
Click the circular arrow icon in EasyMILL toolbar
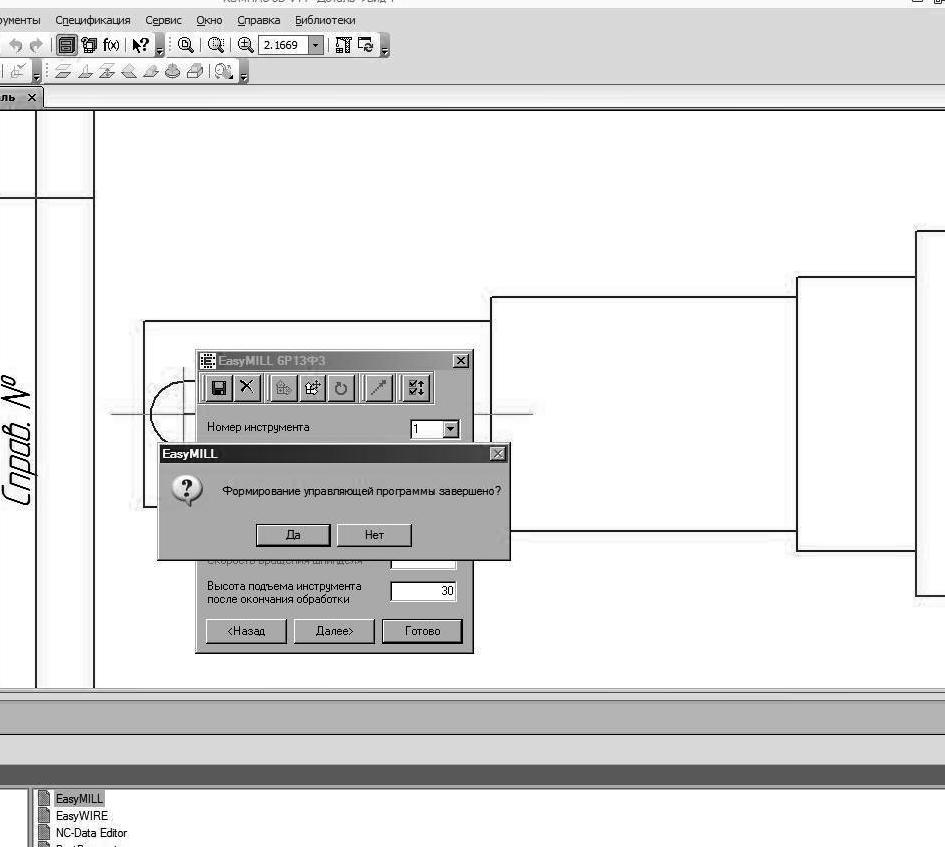(341, 388)
